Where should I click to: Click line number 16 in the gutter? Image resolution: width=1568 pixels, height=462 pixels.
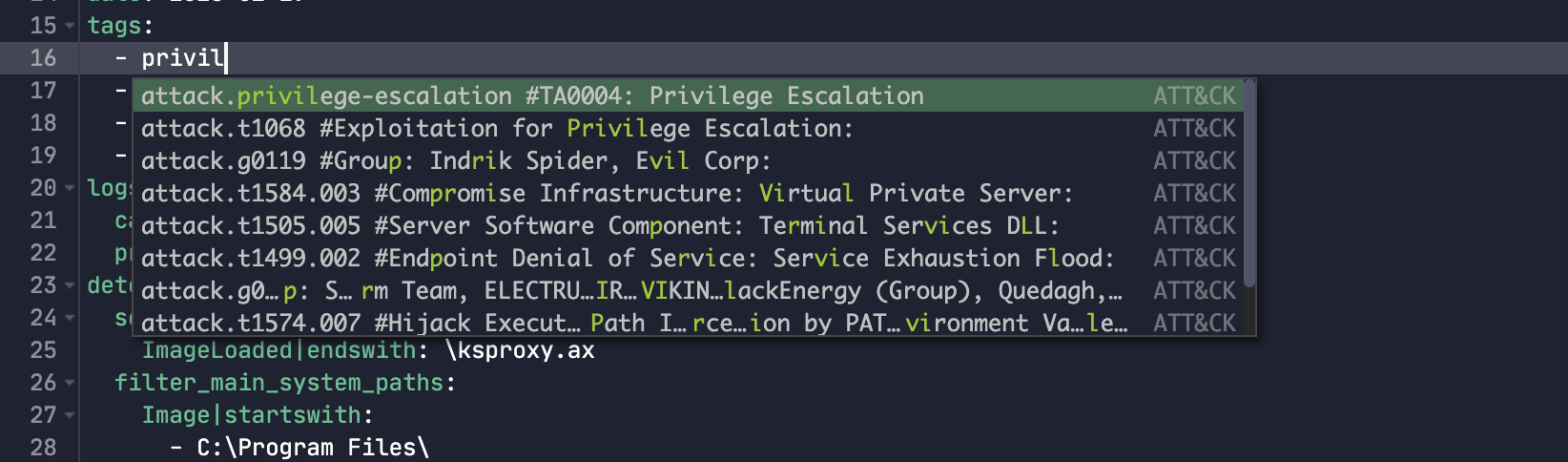43,58
